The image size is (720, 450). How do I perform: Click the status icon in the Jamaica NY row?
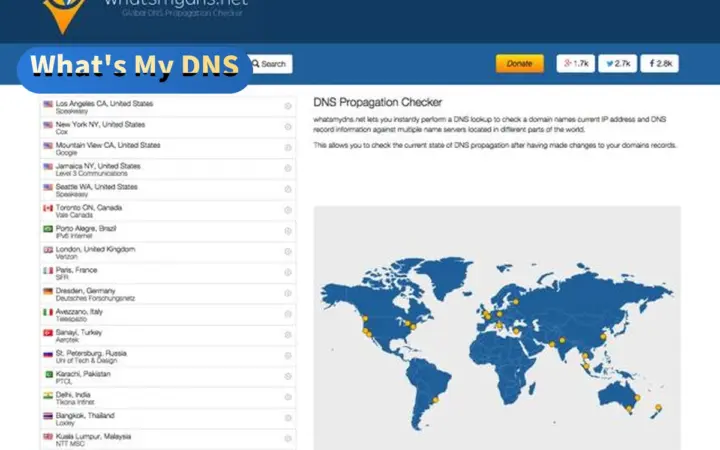coord(288,168)
